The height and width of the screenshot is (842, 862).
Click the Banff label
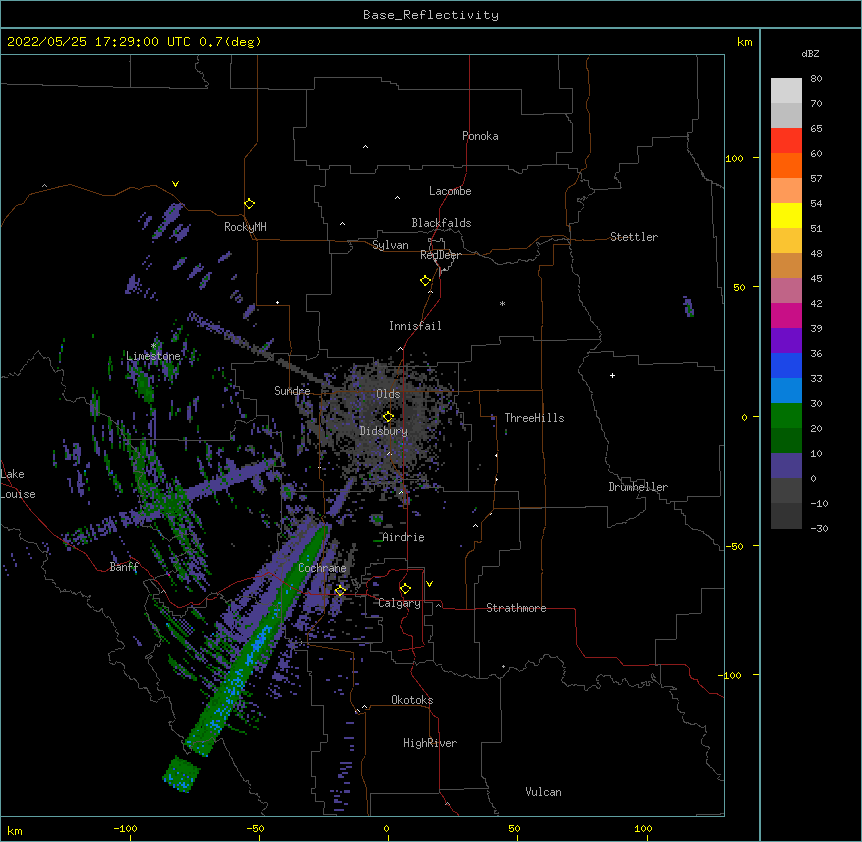click(124, 567)
